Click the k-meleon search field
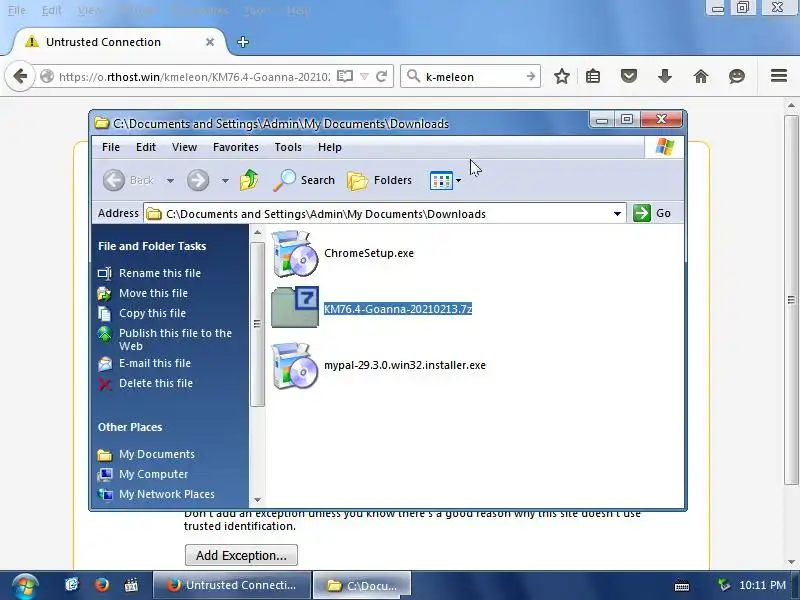Image resolution: width=800 pixels, height=600 pixels. click(x=472, y=77)
